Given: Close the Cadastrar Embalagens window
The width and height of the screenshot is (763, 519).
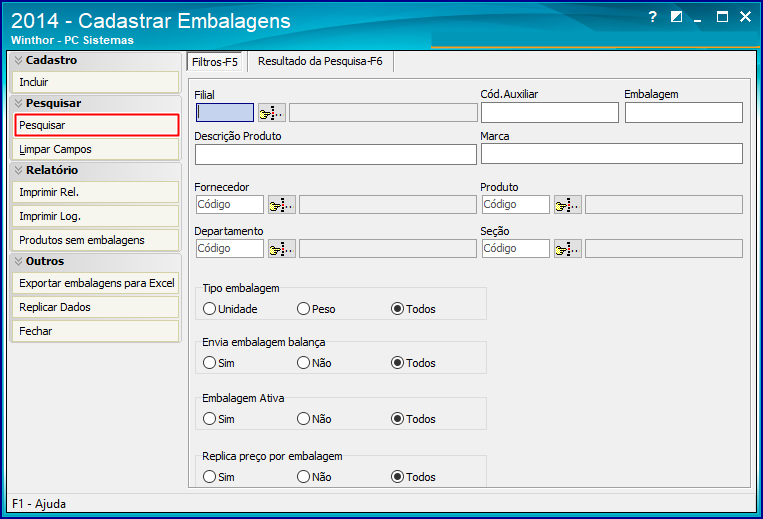Looking at the screenshot, I should [745, 17].
